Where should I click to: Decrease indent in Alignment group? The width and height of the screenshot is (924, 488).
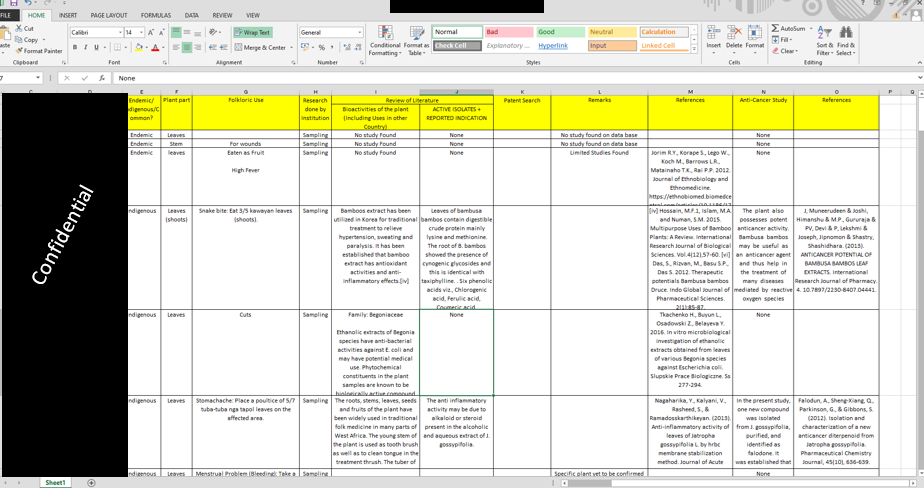pos(213,47)
